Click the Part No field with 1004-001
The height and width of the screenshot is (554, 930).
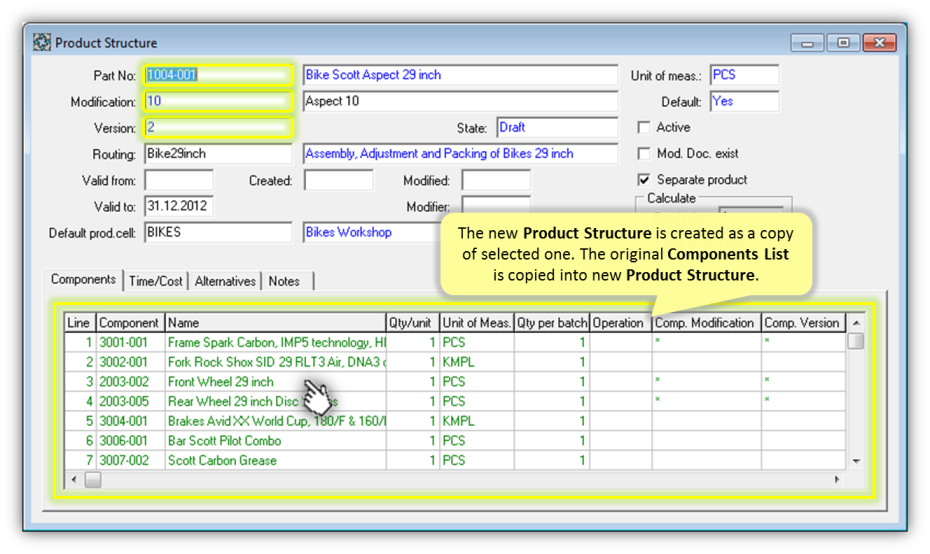click(x=218, y=75)
